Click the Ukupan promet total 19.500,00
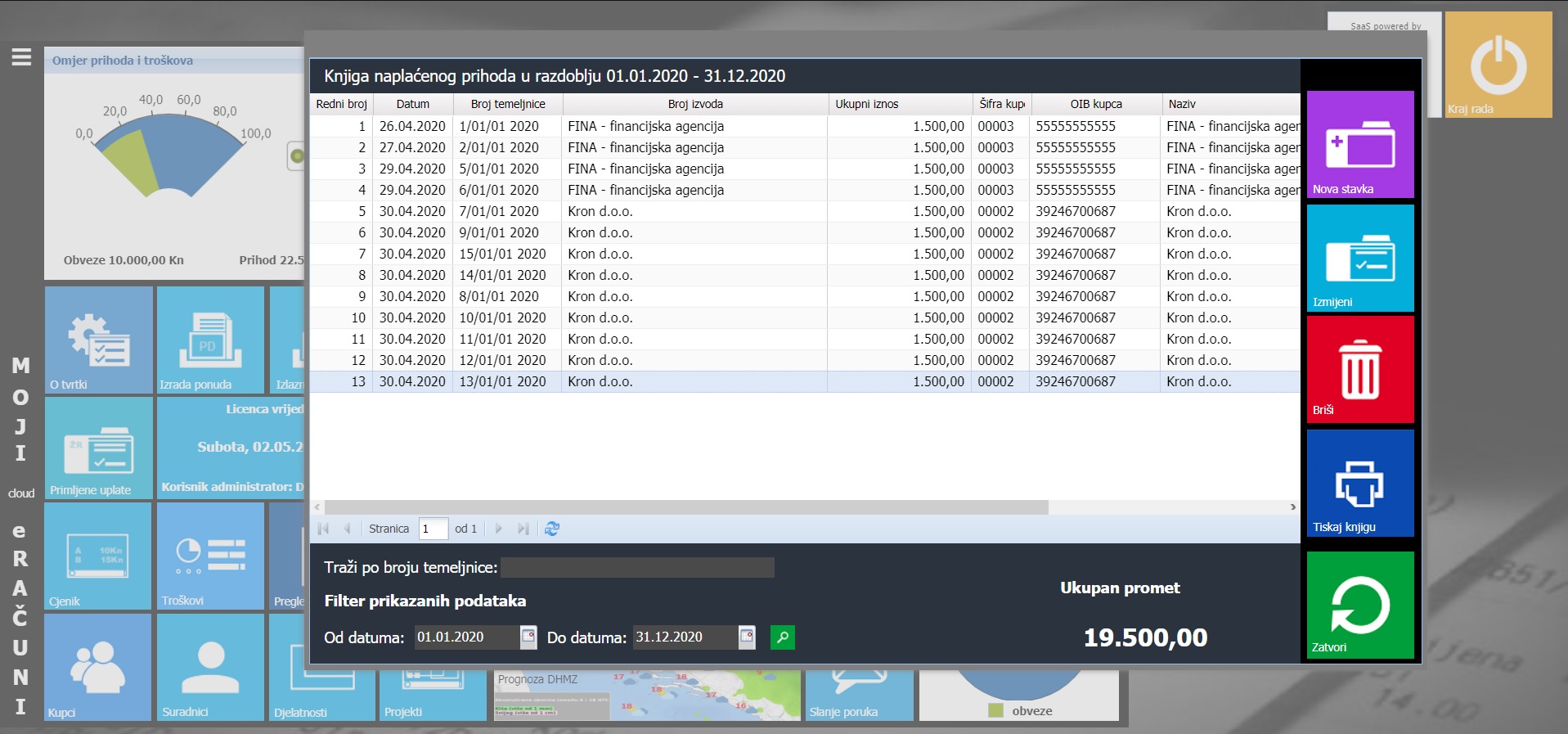The width and height of the screenshot is (1568, 734). (x=1145, y=637)
